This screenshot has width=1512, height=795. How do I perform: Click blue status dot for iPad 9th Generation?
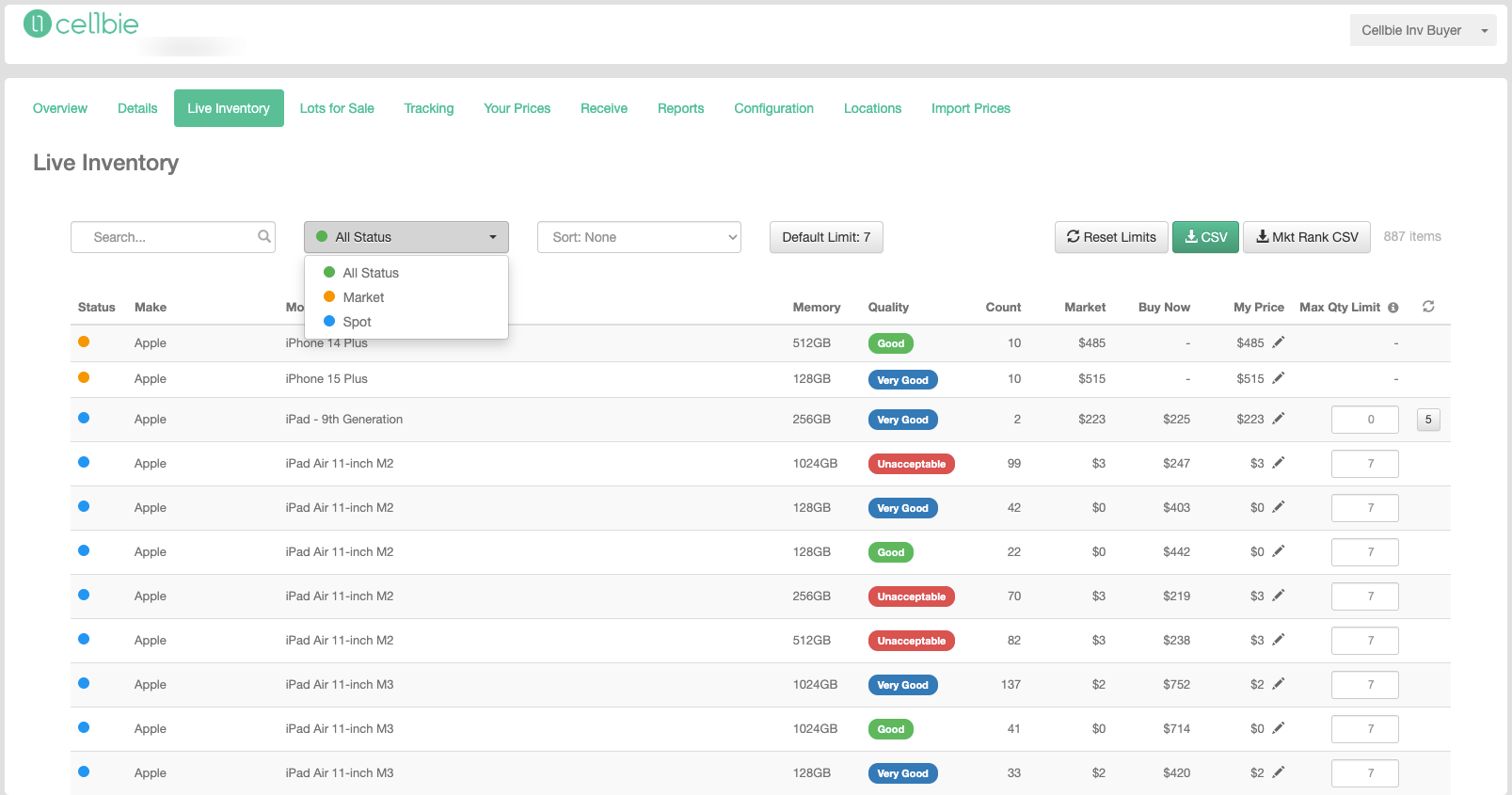coord(84,418)
